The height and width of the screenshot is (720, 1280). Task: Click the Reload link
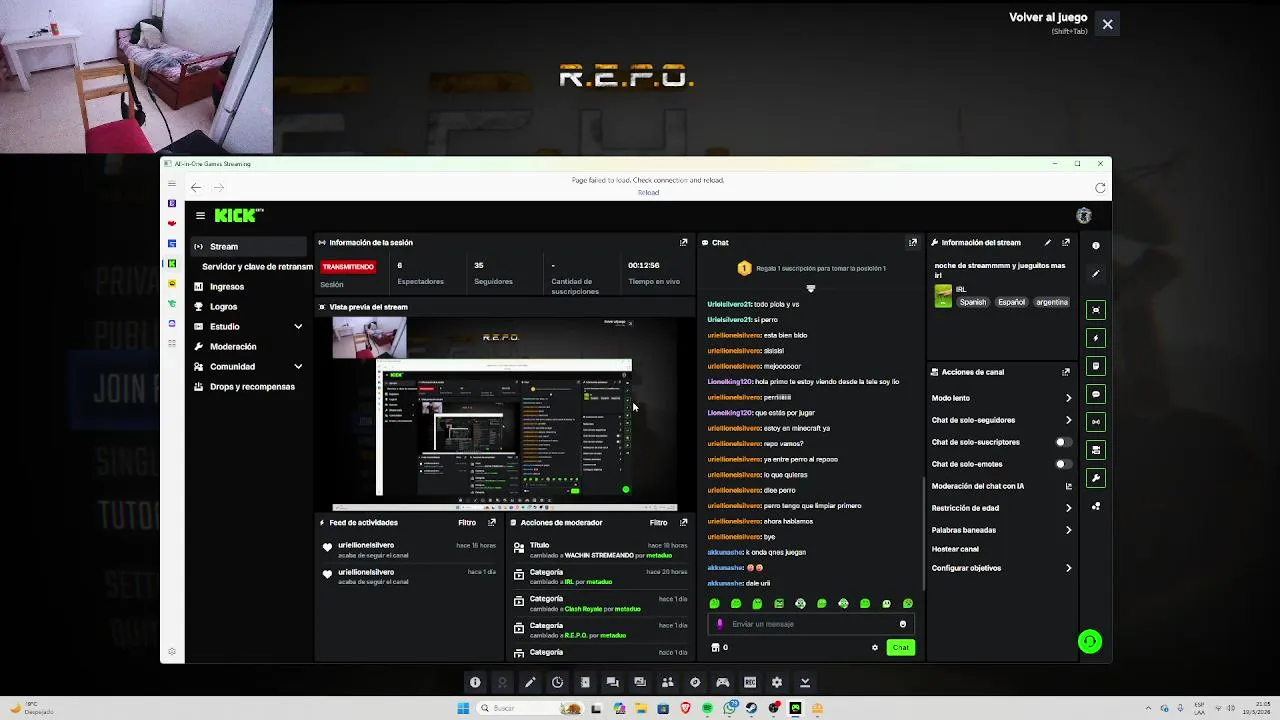[x=648, y=192]
